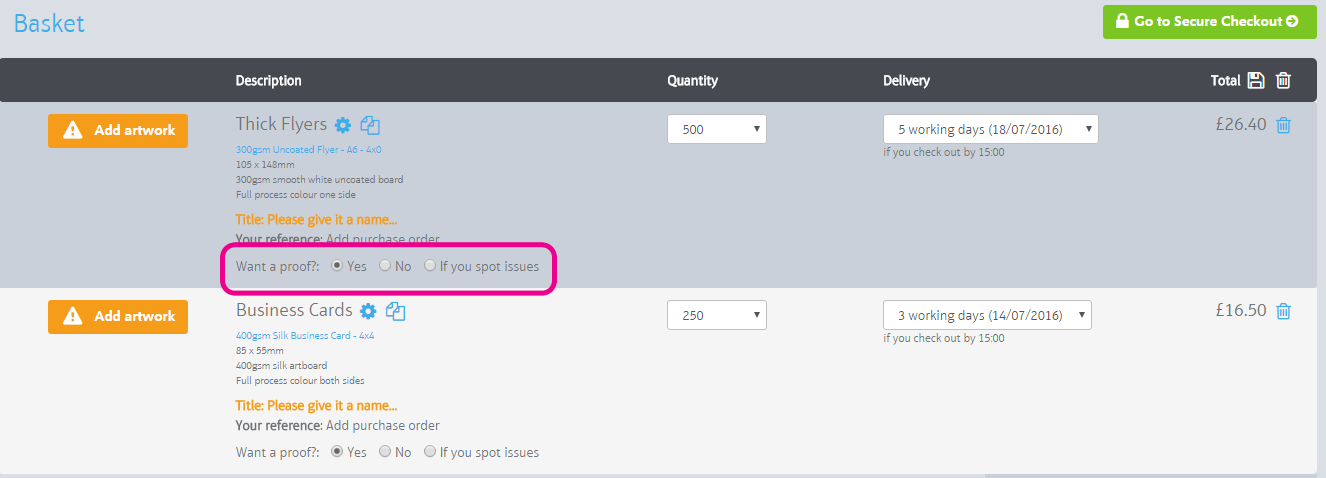Open the 500 quantity dropdown
Image resolution: width=1326 pixels, height=478 pixels.
[717, 129]
